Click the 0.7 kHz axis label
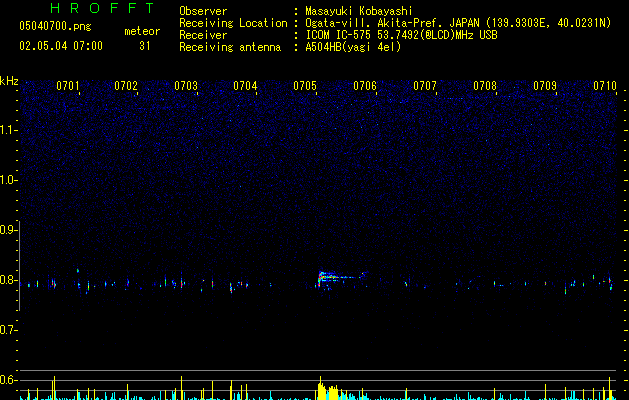This screenshot has width=629, height=400. [8, 330]
